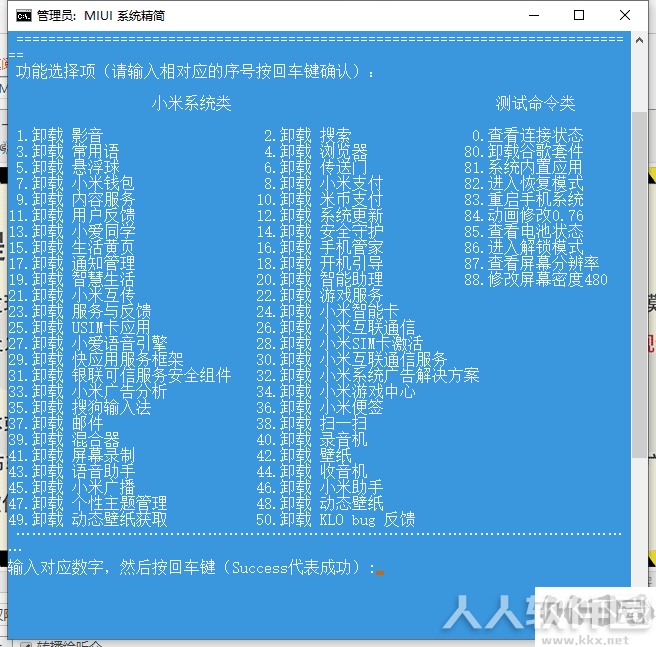Click the '测试命令类' column heading
This screenshot has width=656, height=647.
tap(536, 103)
